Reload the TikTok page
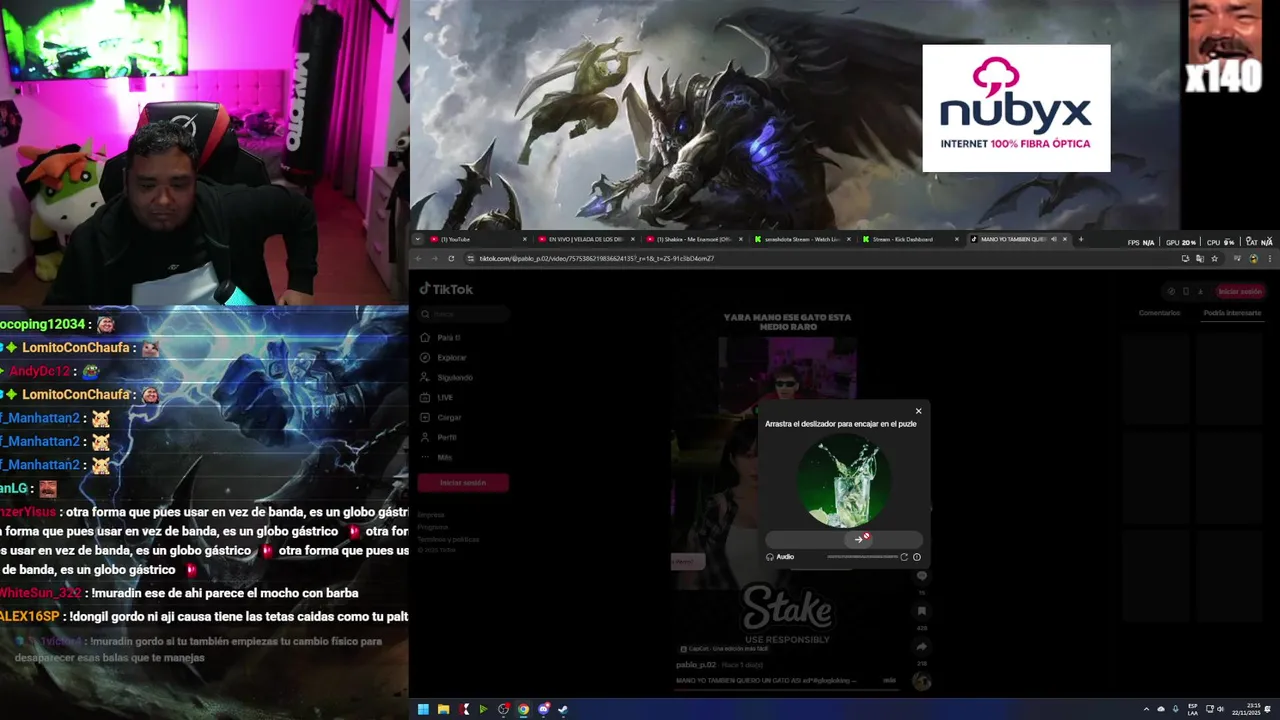 (x=451, y=258)
